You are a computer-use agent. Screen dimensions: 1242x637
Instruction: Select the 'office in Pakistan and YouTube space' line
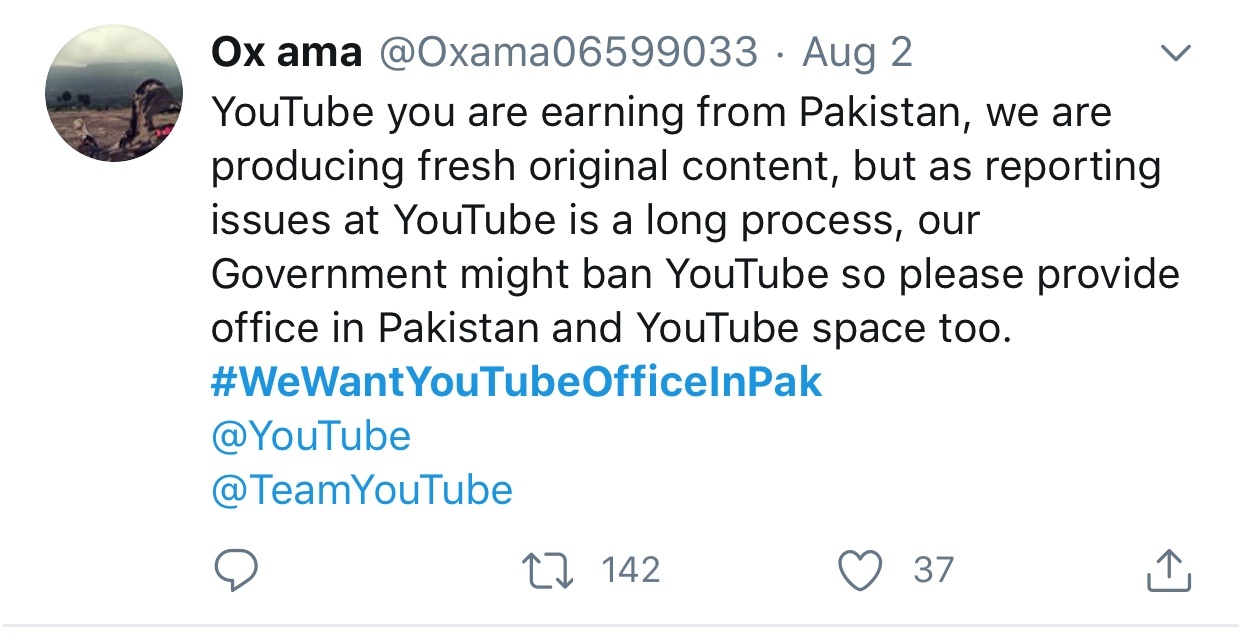tap(611, 328)
